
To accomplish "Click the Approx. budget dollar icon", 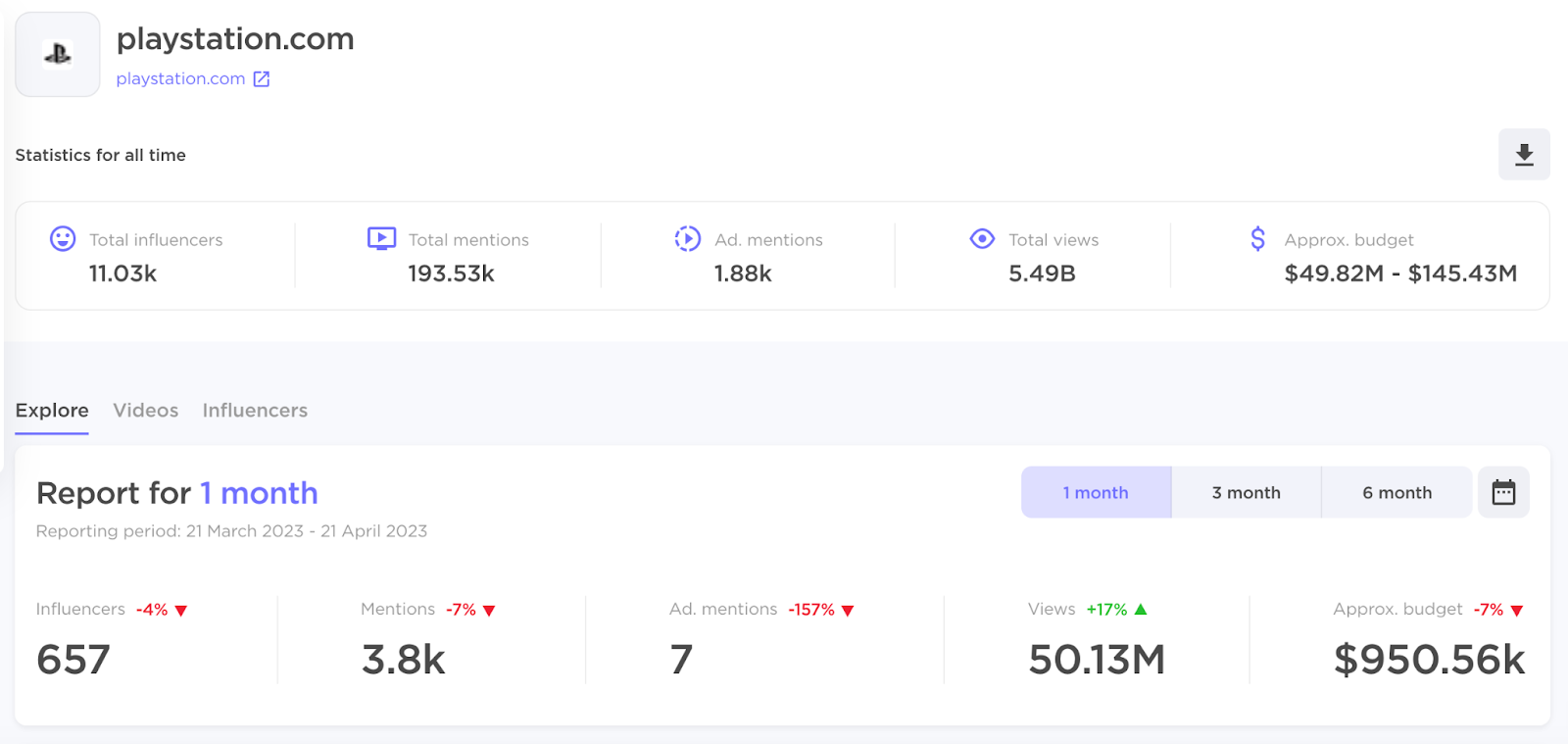I will point(1257,239).
